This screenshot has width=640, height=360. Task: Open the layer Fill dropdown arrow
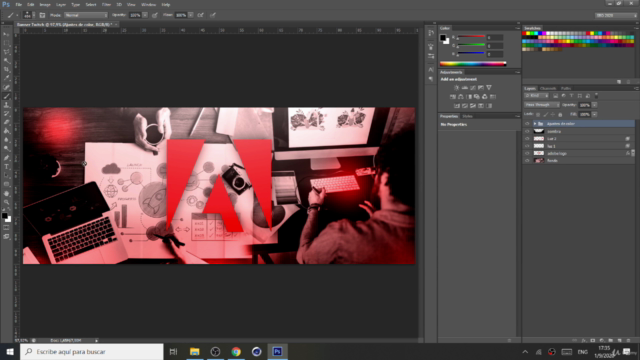click(x=594, y=115)
